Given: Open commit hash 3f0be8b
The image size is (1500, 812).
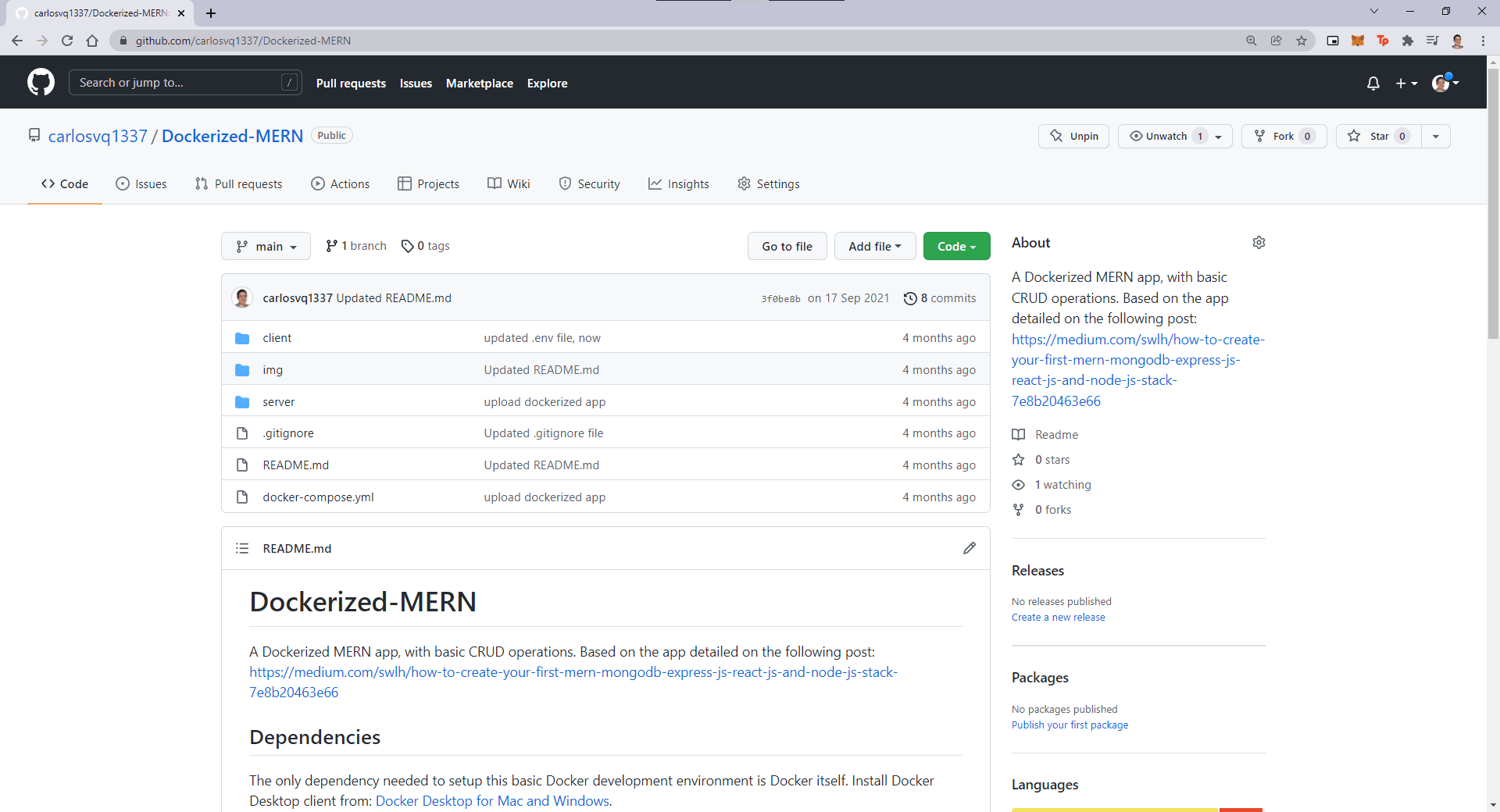Looking at the screenshot, I should pos(780,298).
